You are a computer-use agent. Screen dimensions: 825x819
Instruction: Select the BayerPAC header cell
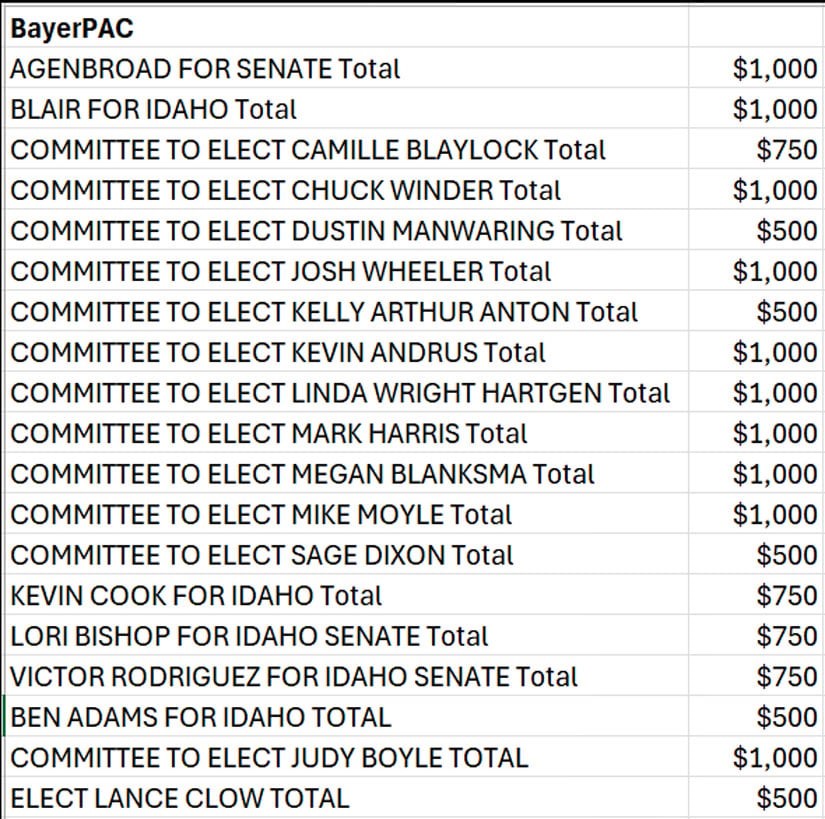pyautogui.click(x=72, y=28)
